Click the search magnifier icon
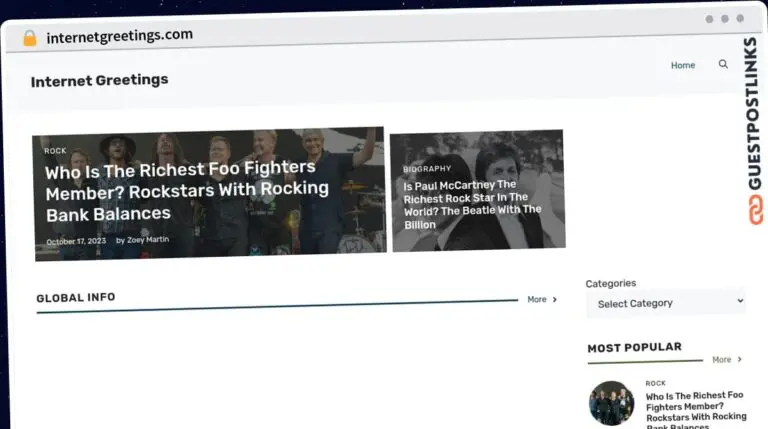This screenshot has height=429, width=768. tap(723, 64)
